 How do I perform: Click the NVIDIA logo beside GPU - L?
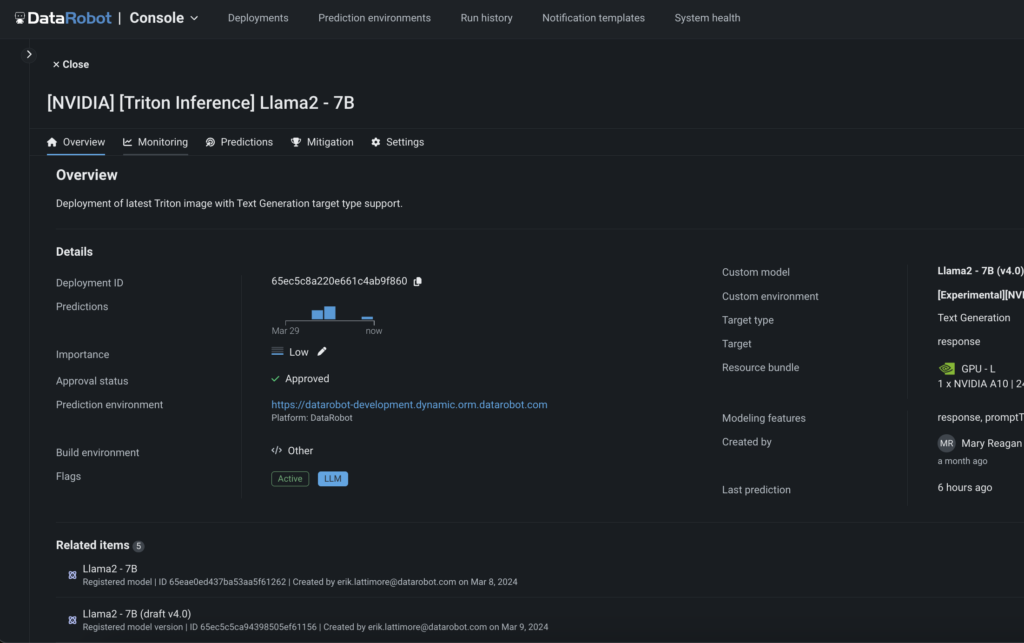point(946,367)
